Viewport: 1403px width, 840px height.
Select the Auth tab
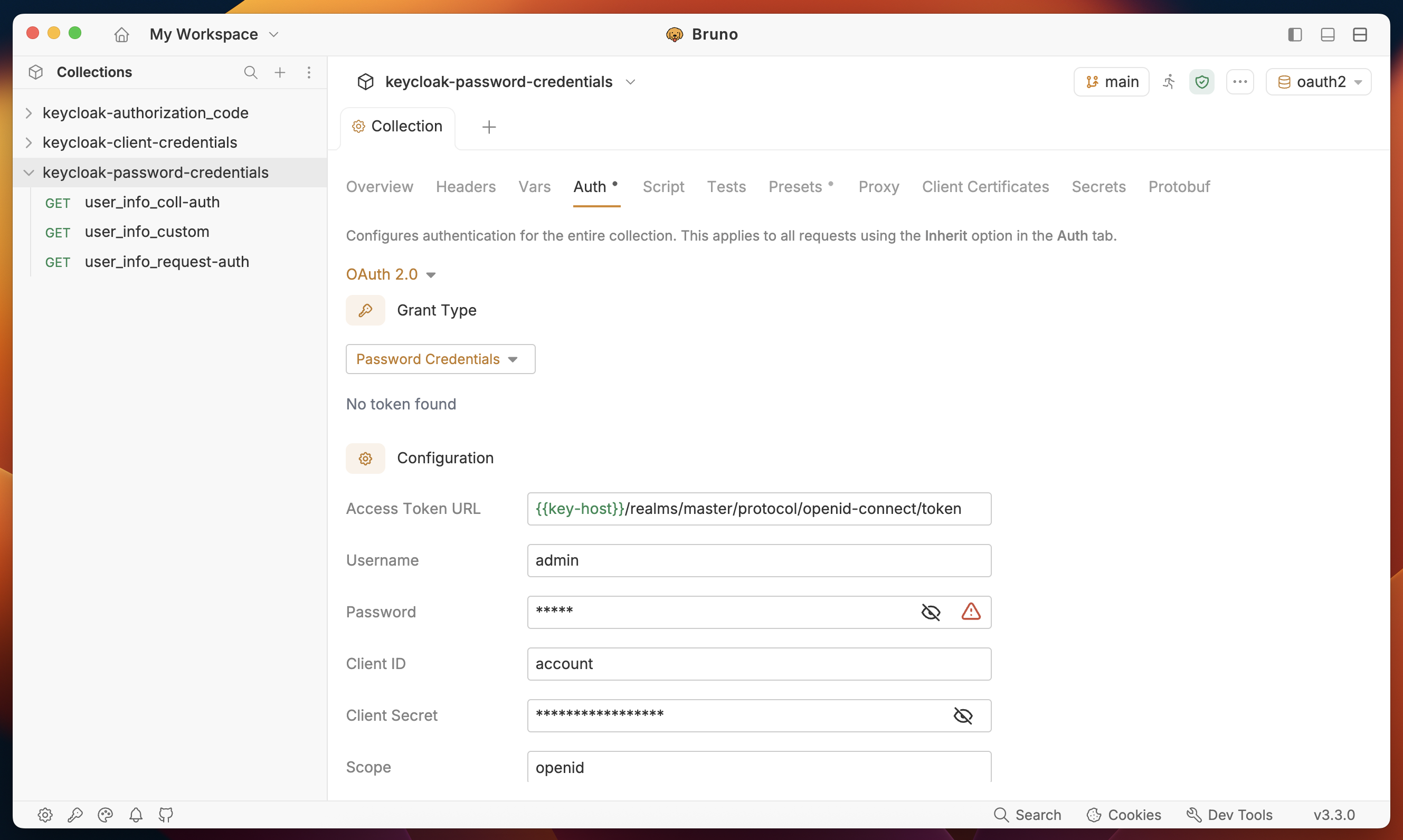(596, 187)
